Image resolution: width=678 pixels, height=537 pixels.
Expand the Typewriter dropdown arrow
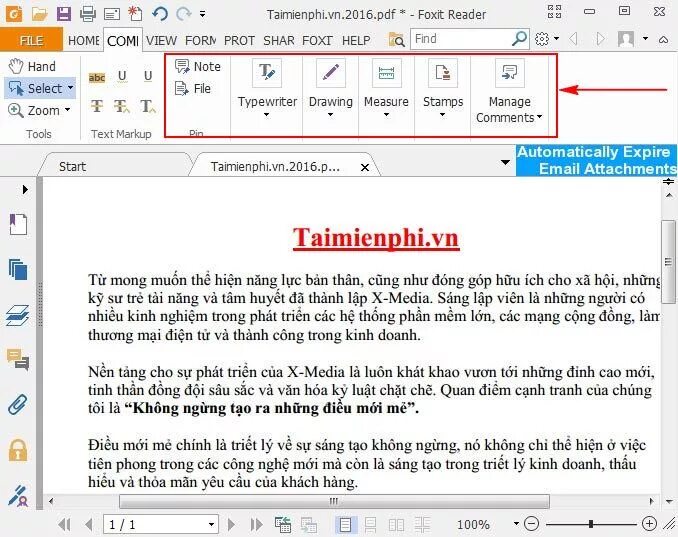266,115
